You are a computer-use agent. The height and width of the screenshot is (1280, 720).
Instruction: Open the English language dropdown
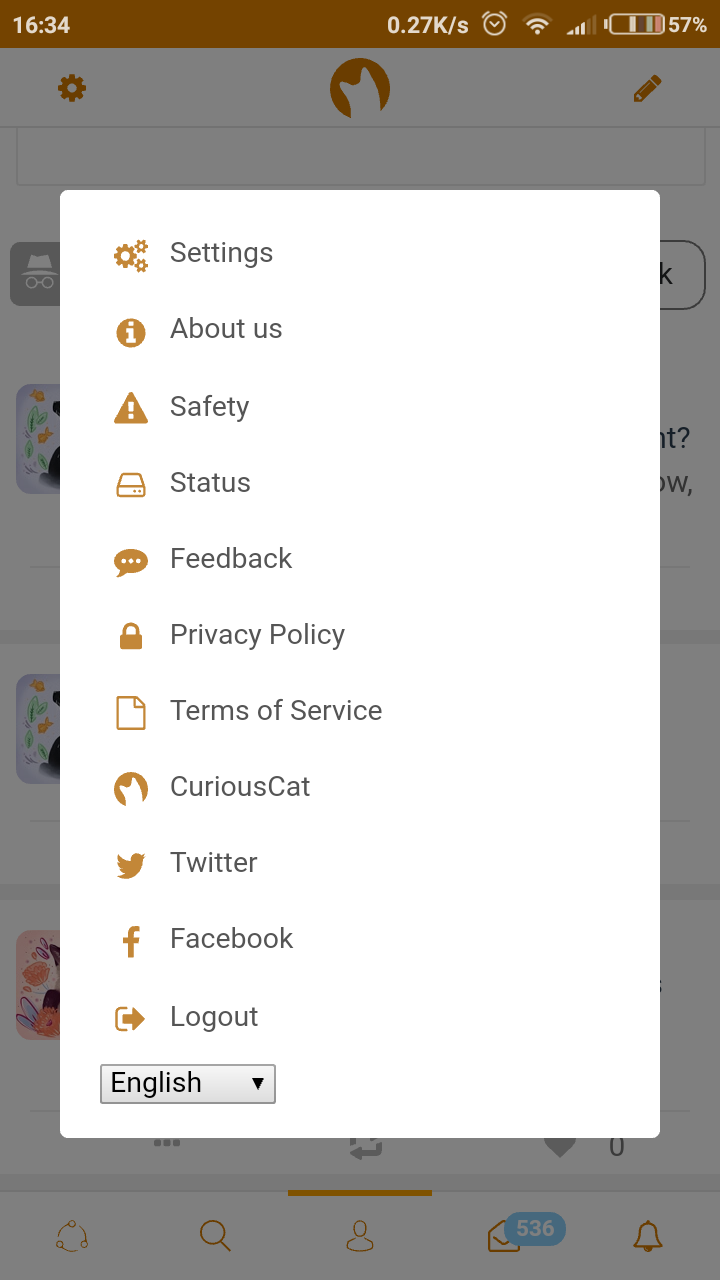click(187, 1084)
